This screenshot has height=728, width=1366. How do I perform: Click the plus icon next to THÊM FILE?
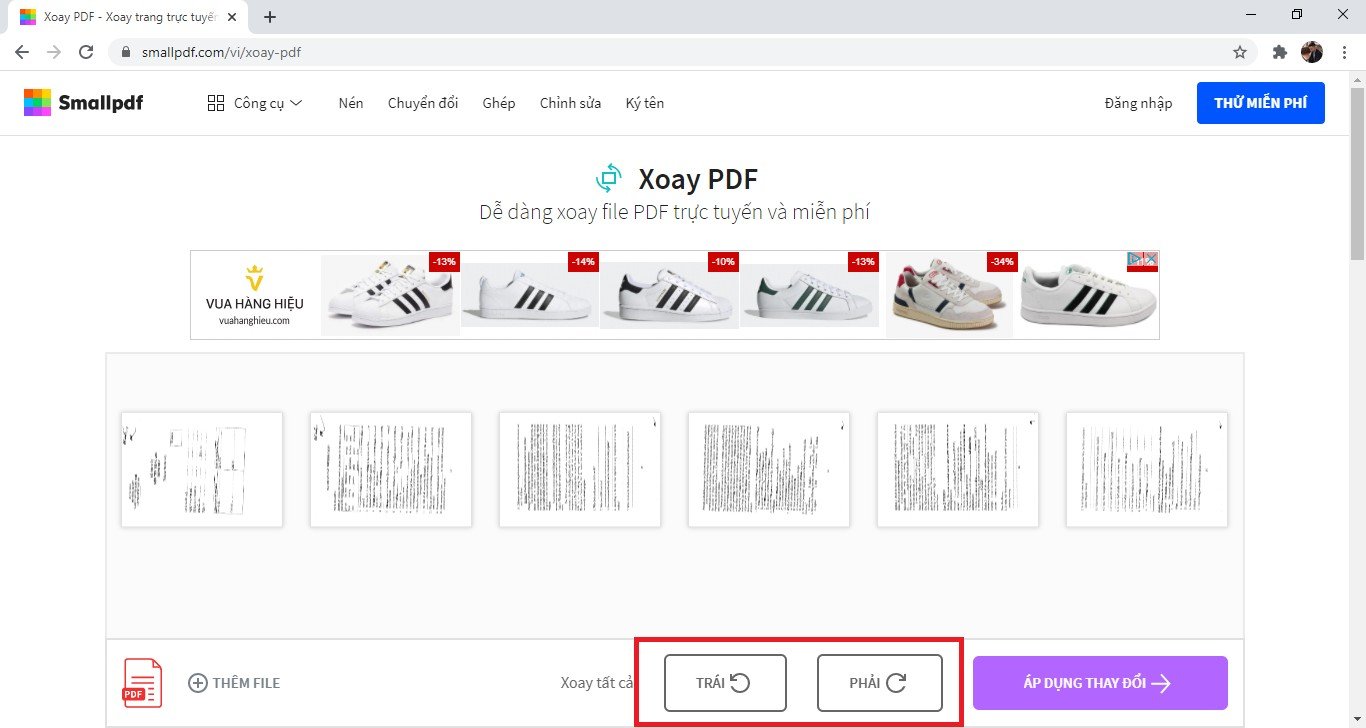(197, 682)
